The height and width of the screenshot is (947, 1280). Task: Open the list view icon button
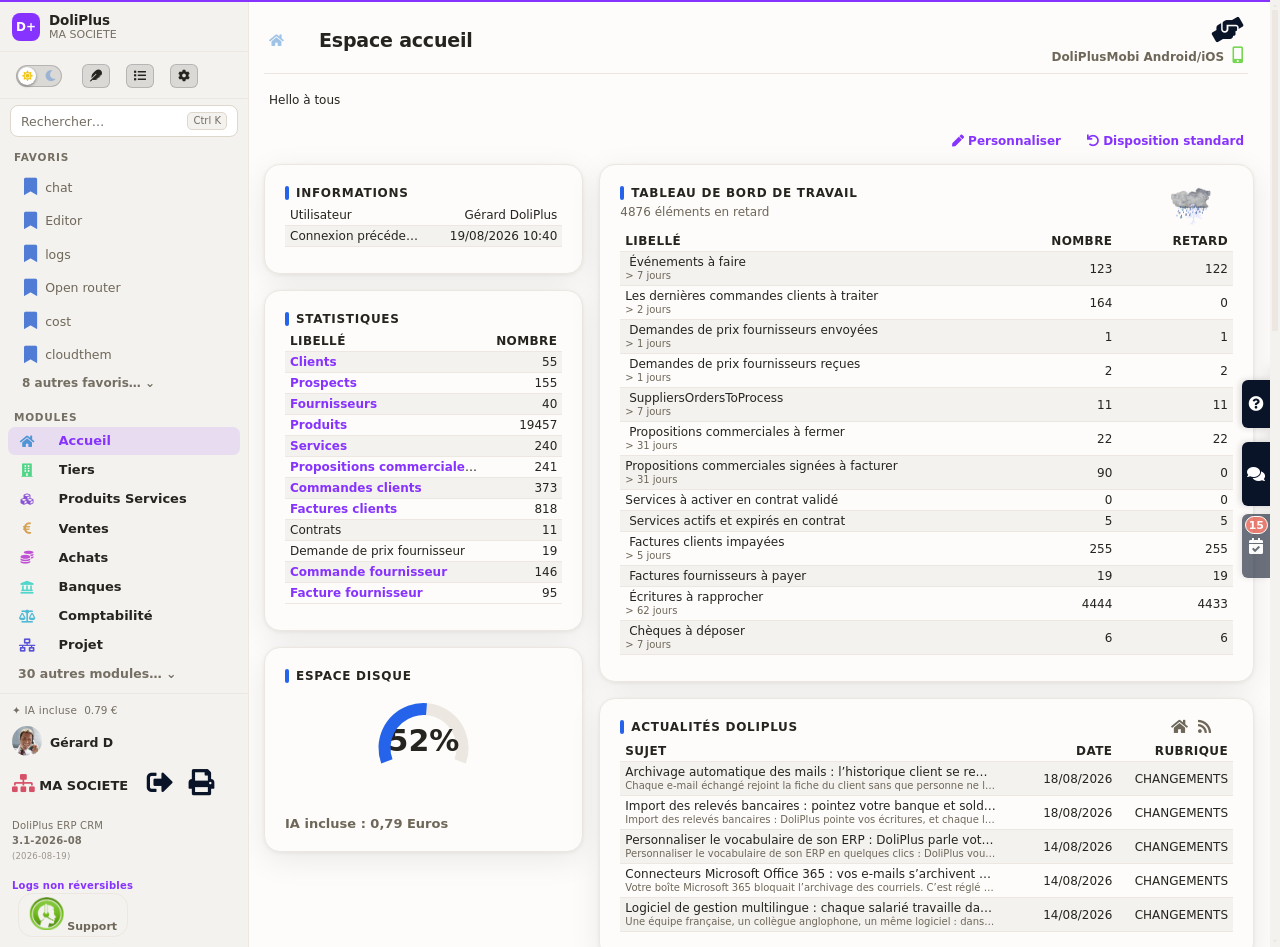click(x=140, y=76)
